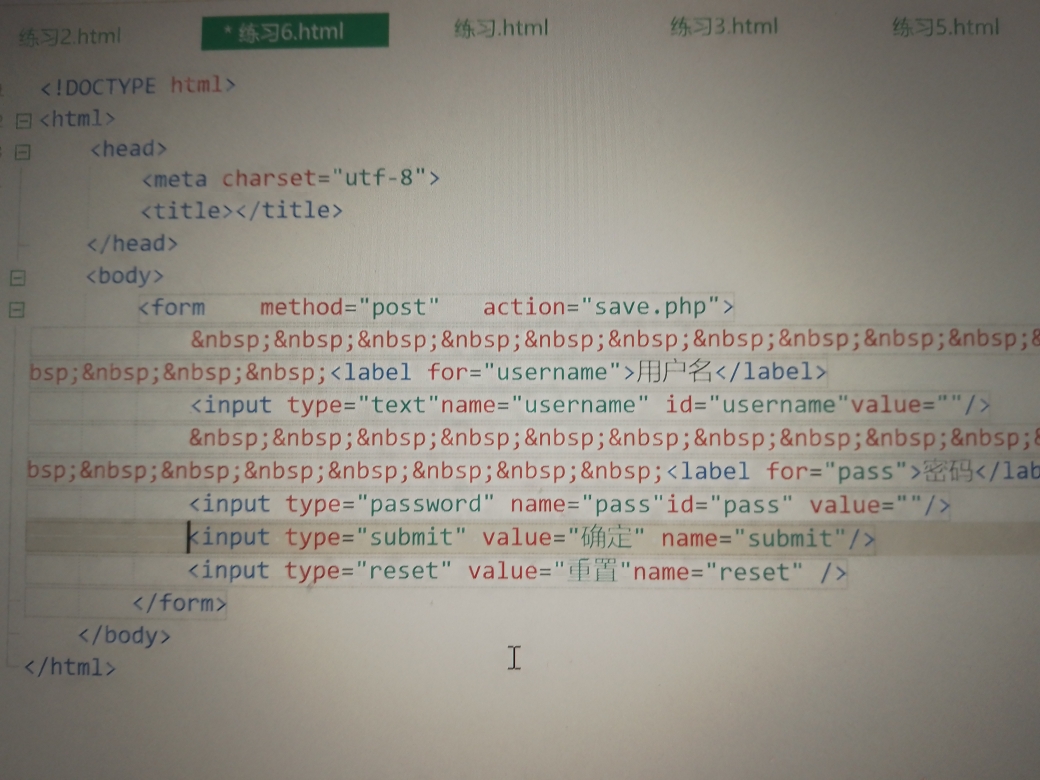Click the <title></title> line
The image size is (1040, 780).
(x=241, y=210)
